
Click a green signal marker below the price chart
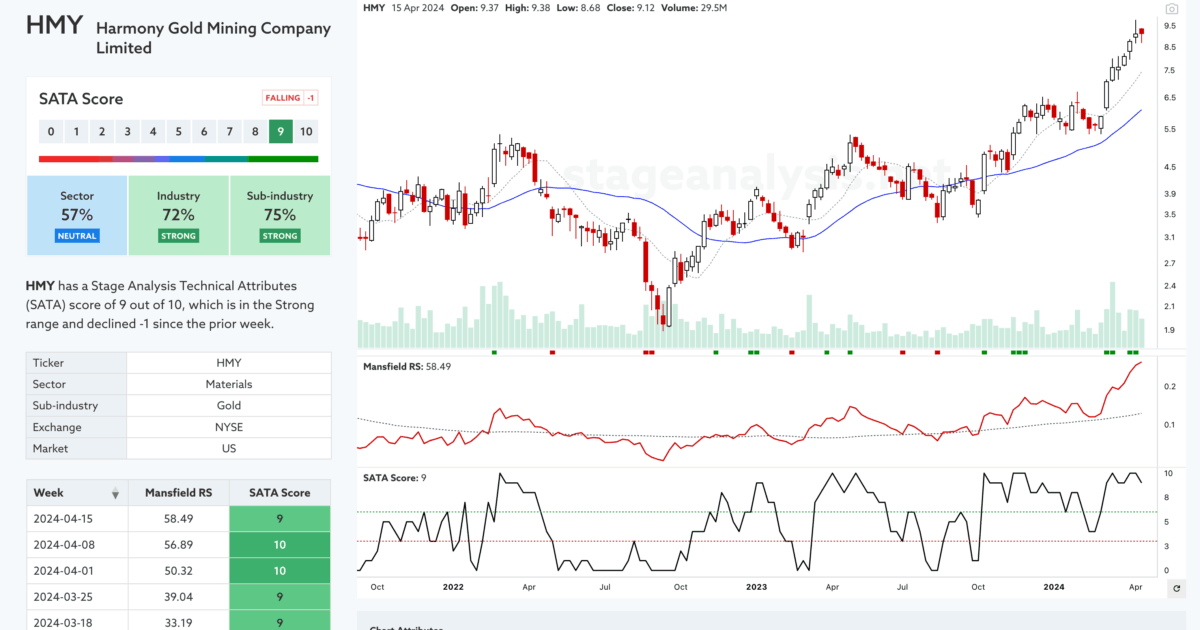(495, 352)
